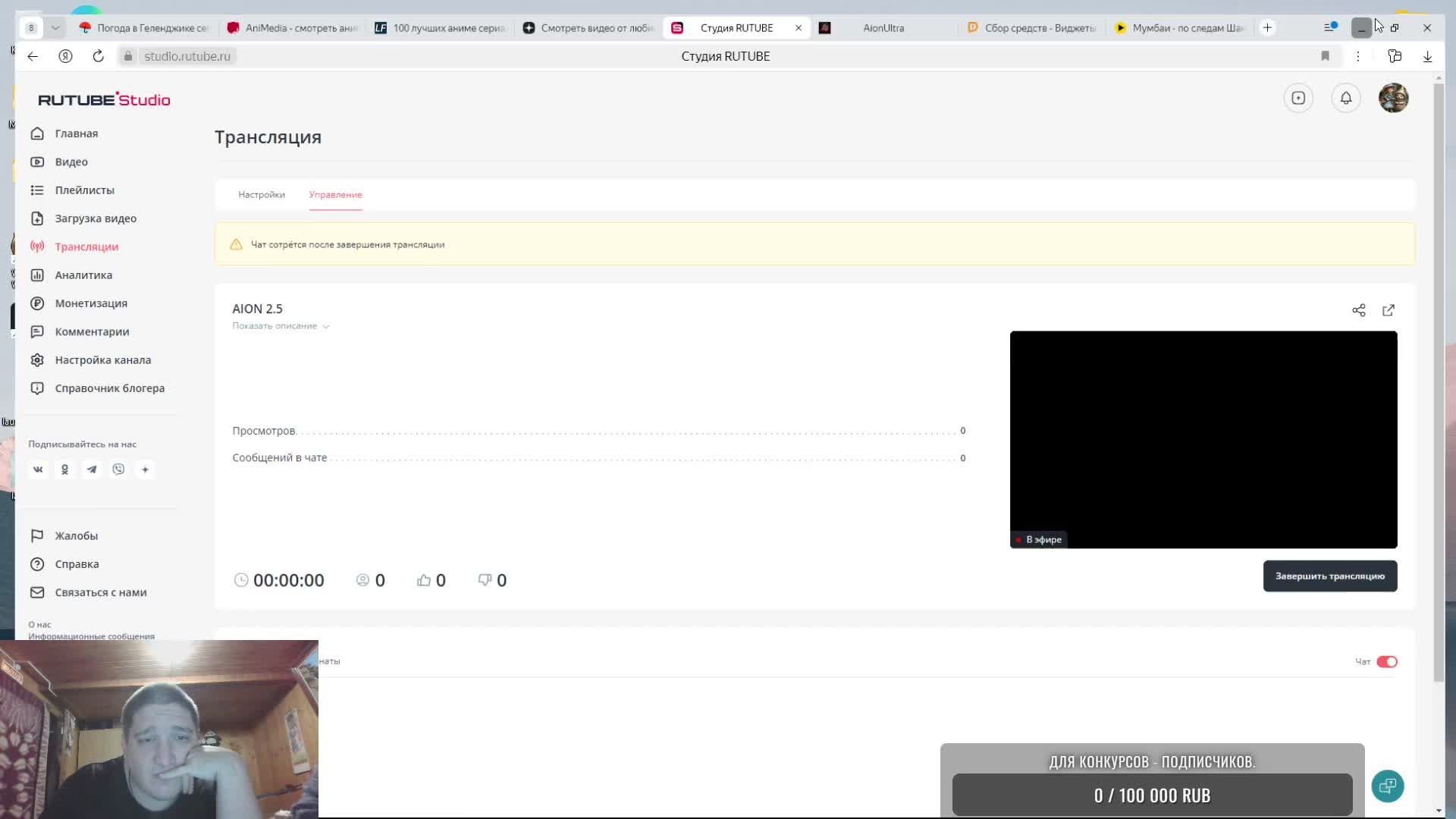Click the Главная home icon

pyautogui.click(x=37, y=133)
